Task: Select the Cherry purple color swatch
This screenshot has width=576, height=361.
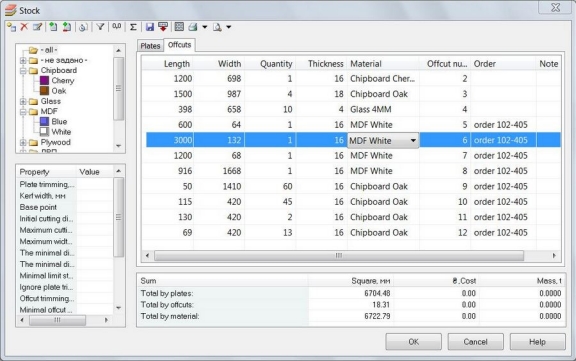Action: [x=44, y=80]
